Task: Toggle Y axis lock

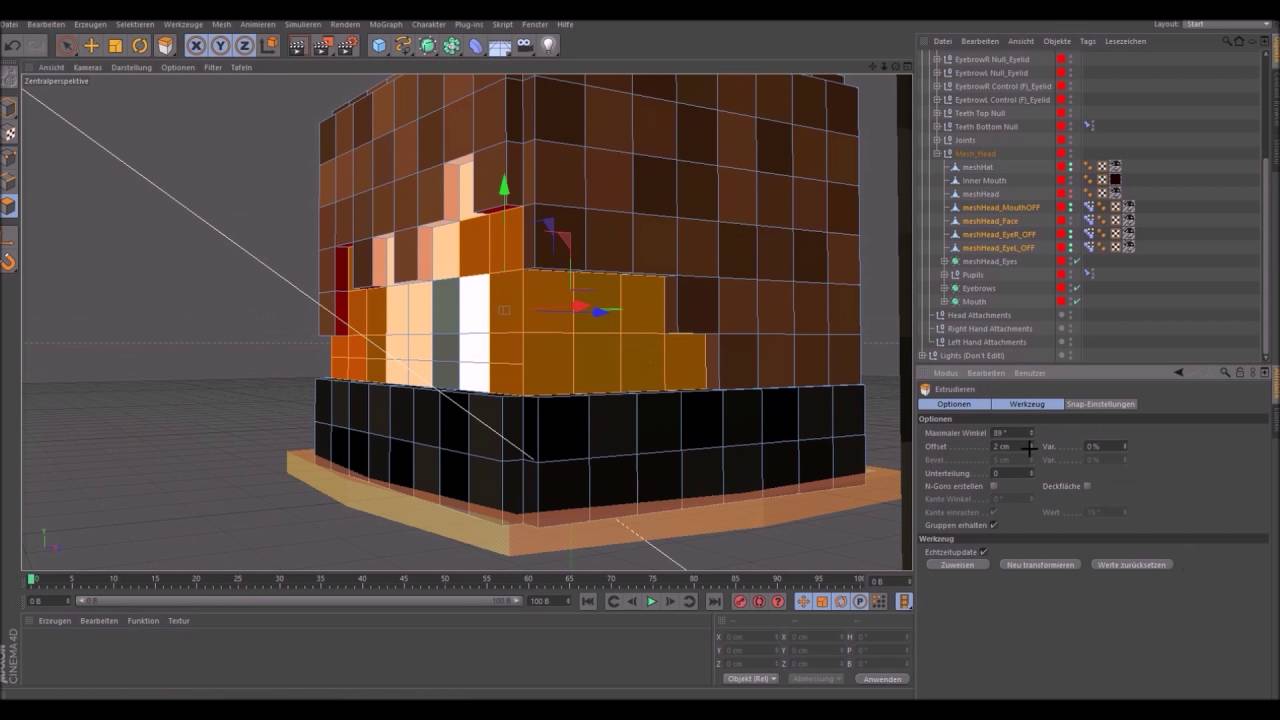Action: 220,45
